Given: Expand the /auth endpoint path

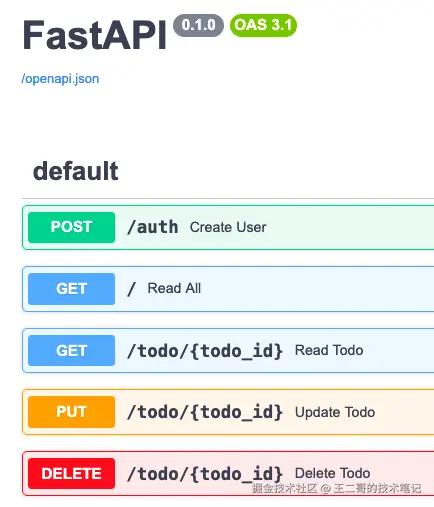Looking at the screenshot, I should pyautogui.click(x=153, y=227).
